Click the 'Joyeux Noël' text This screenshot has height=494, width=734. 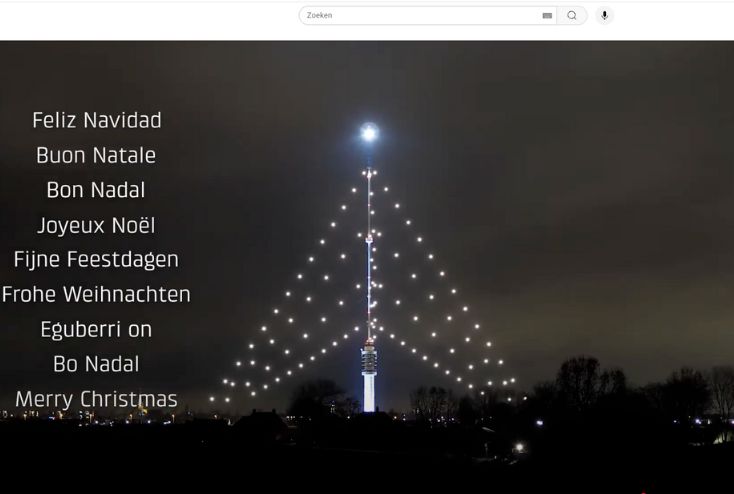[x=96, y=225]
